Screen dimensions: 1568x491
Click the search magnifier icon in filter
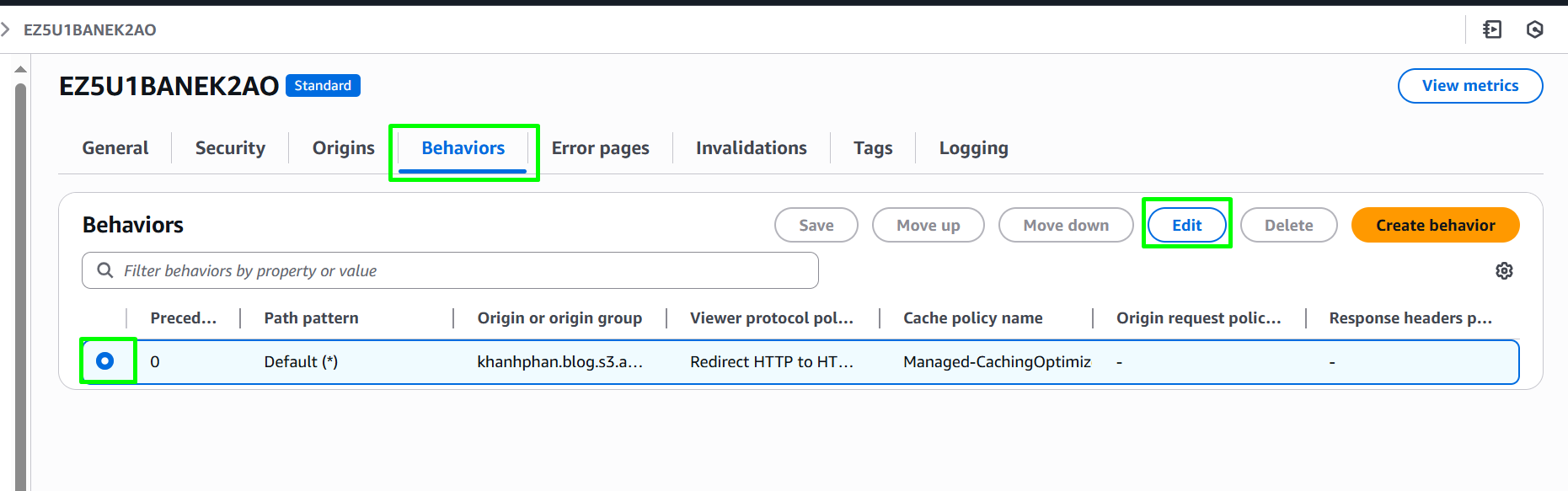(105, 270)
